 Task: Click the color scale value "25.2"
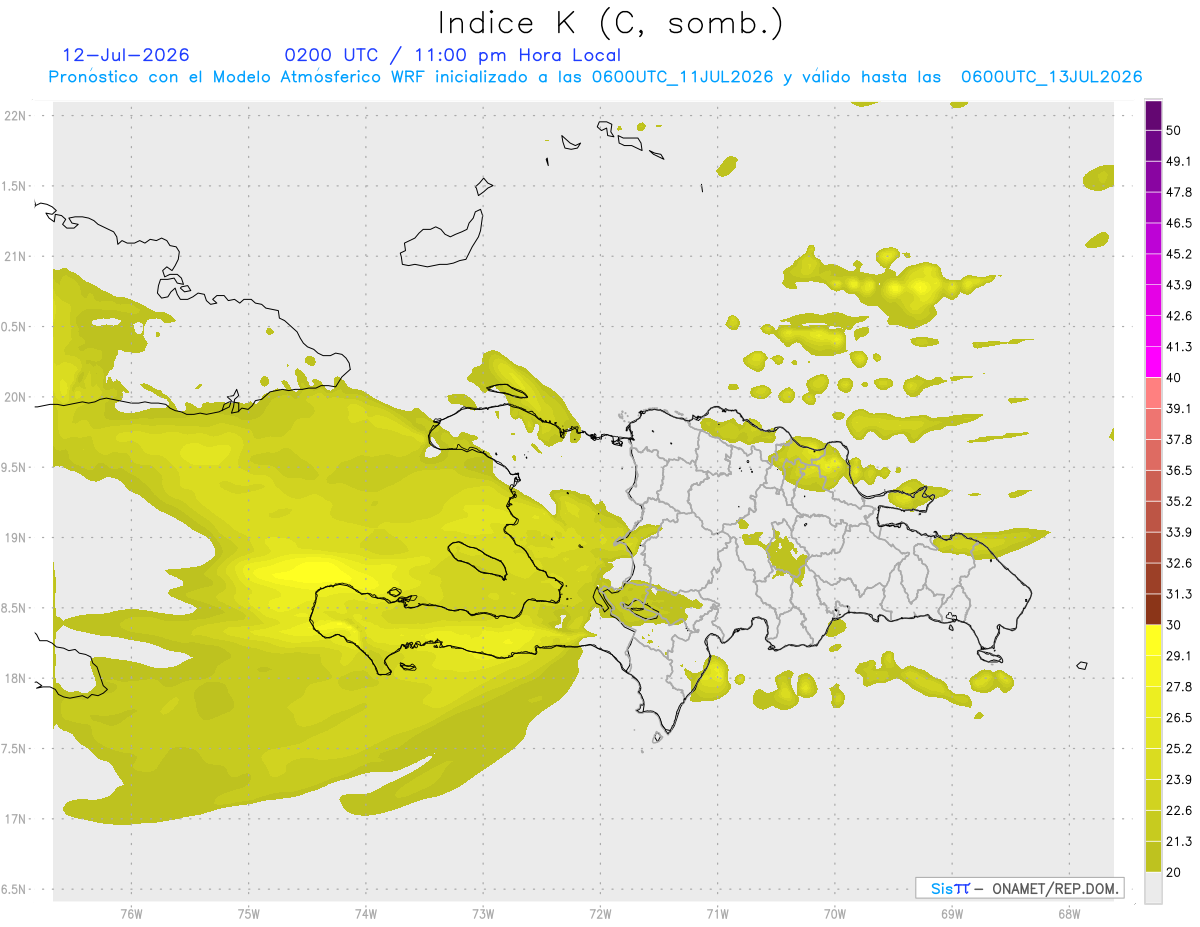point(1179,749)
